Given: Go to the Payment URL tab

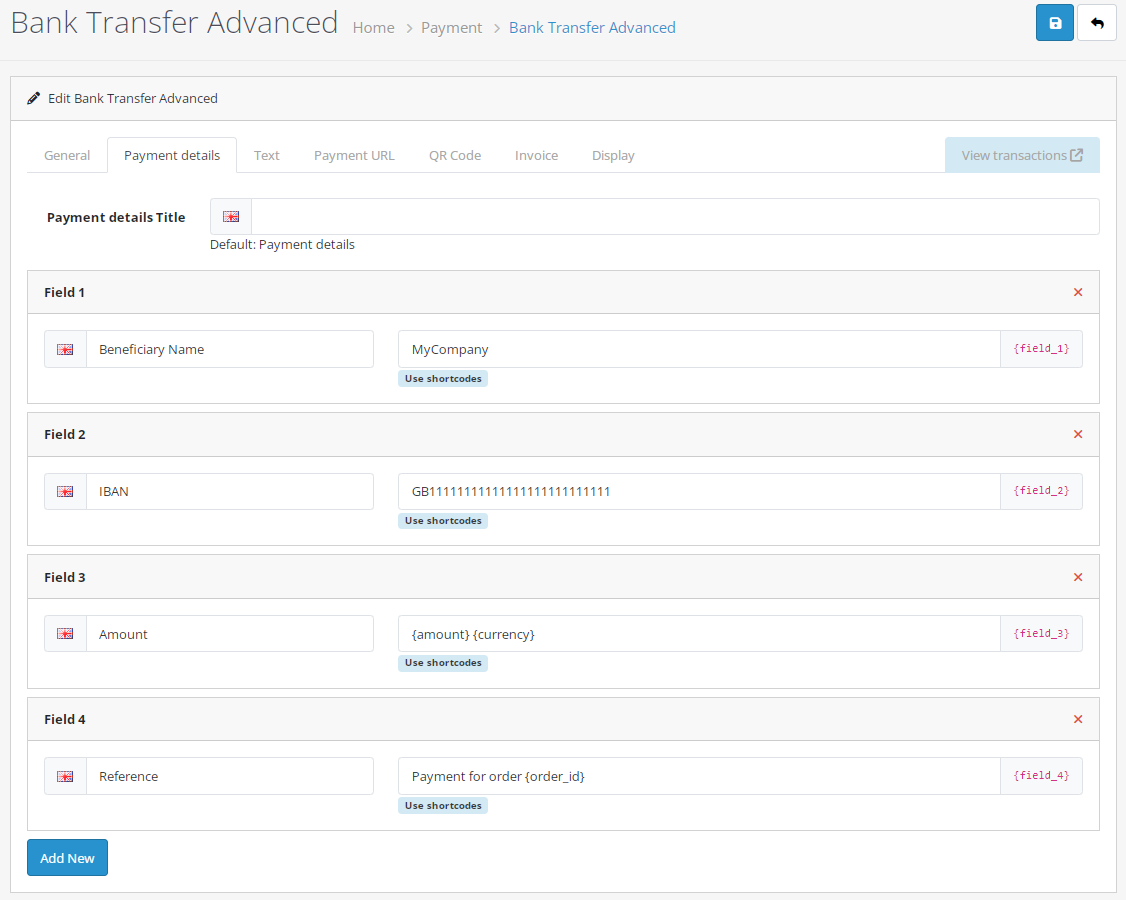Looking at the screenshot, I should click(x=354, y=155).
